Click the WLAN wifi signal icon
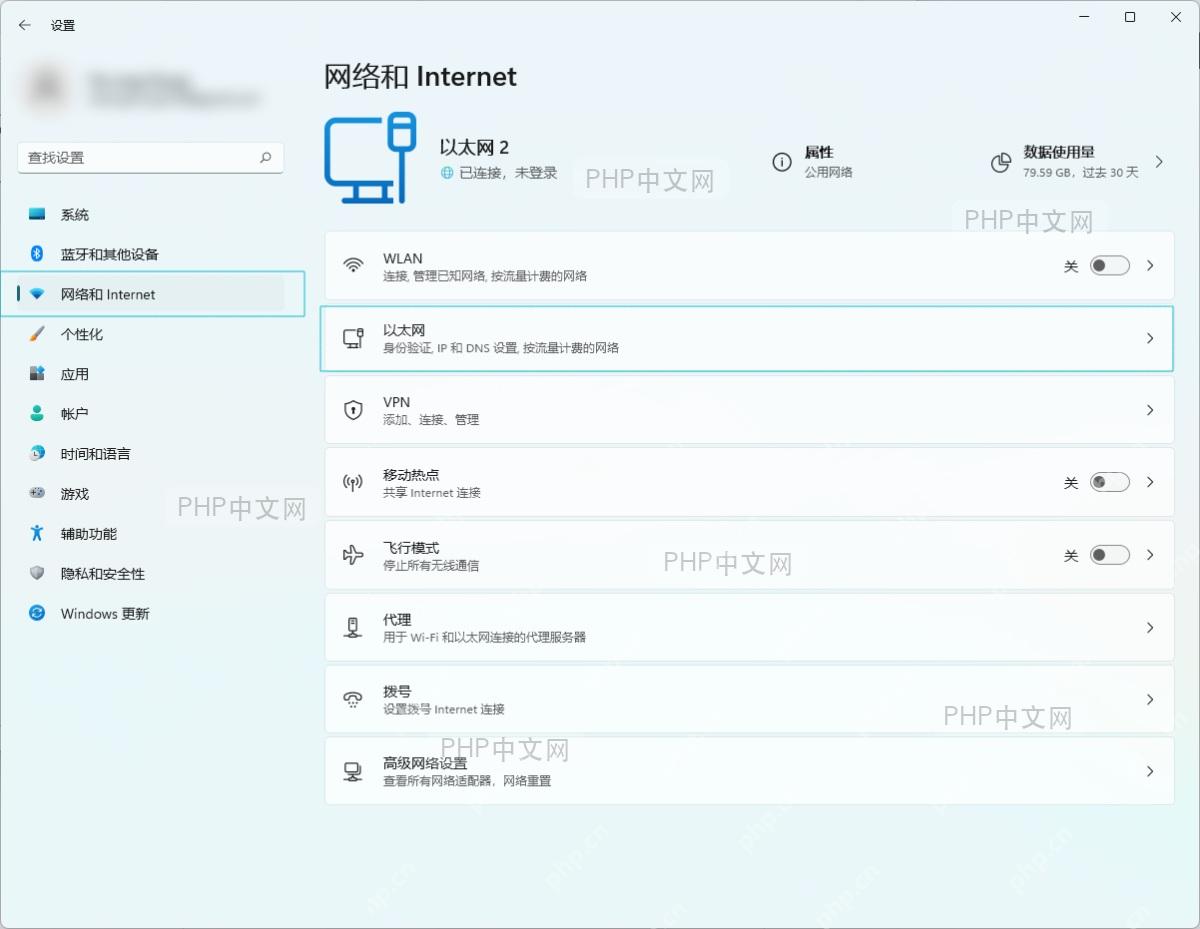Viewport: 1200px width, 929px height. 353,266
